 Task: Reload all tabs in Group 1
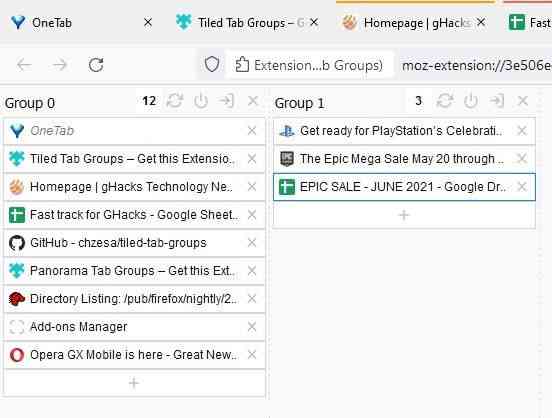pyautogui.click(x=445, y=101)
